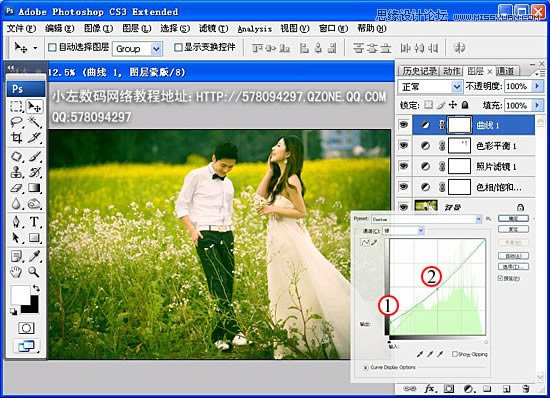This screenshot has height=398, width=550.
Task: Select the Clone Stamp tool
Action: click(x=16, y=172)
